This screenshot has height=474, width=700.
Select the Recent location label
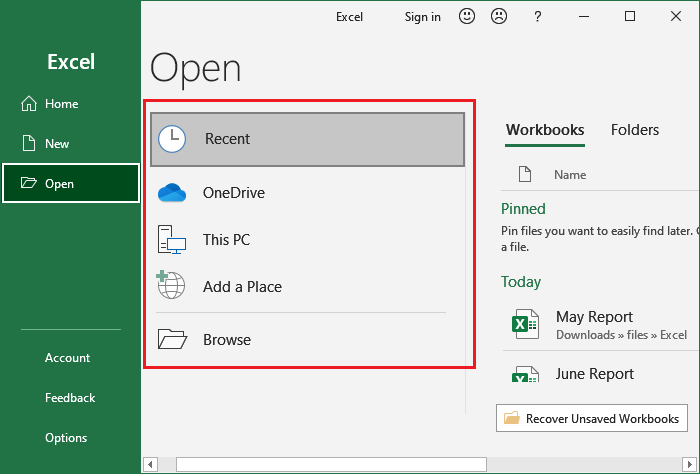[227, 139]
